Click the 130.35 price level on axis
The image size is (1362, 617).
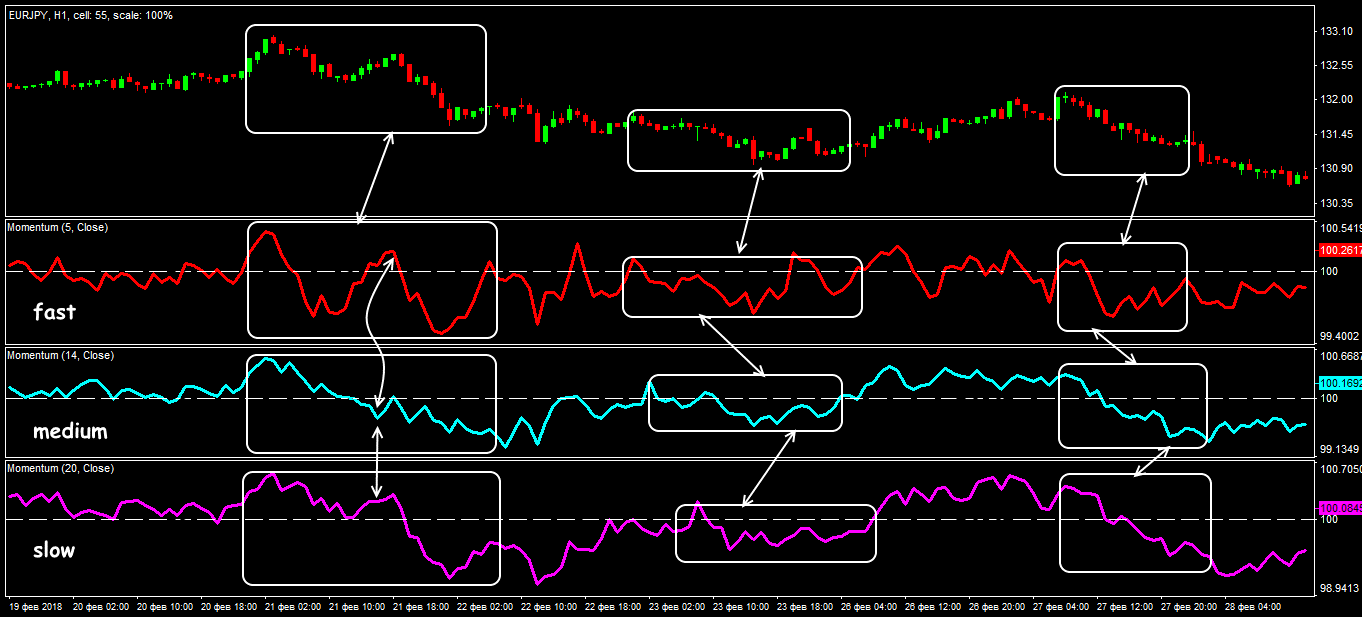click(1337, 203)
